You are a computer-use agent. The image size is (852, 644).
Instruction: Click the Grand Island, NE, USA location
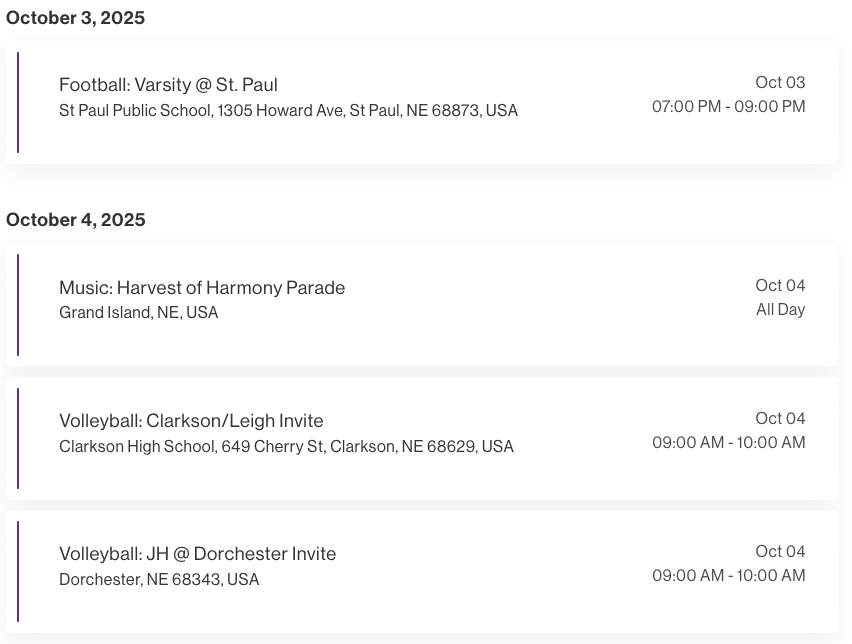click(138, 313)
